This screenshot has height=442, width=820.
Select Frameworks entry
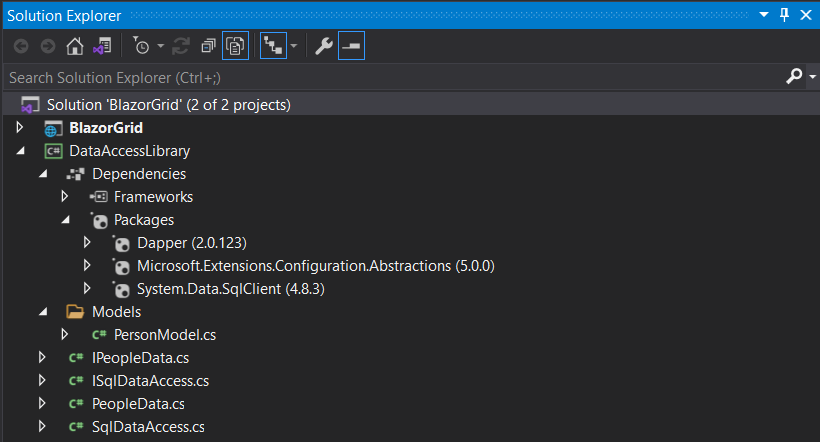153,197
